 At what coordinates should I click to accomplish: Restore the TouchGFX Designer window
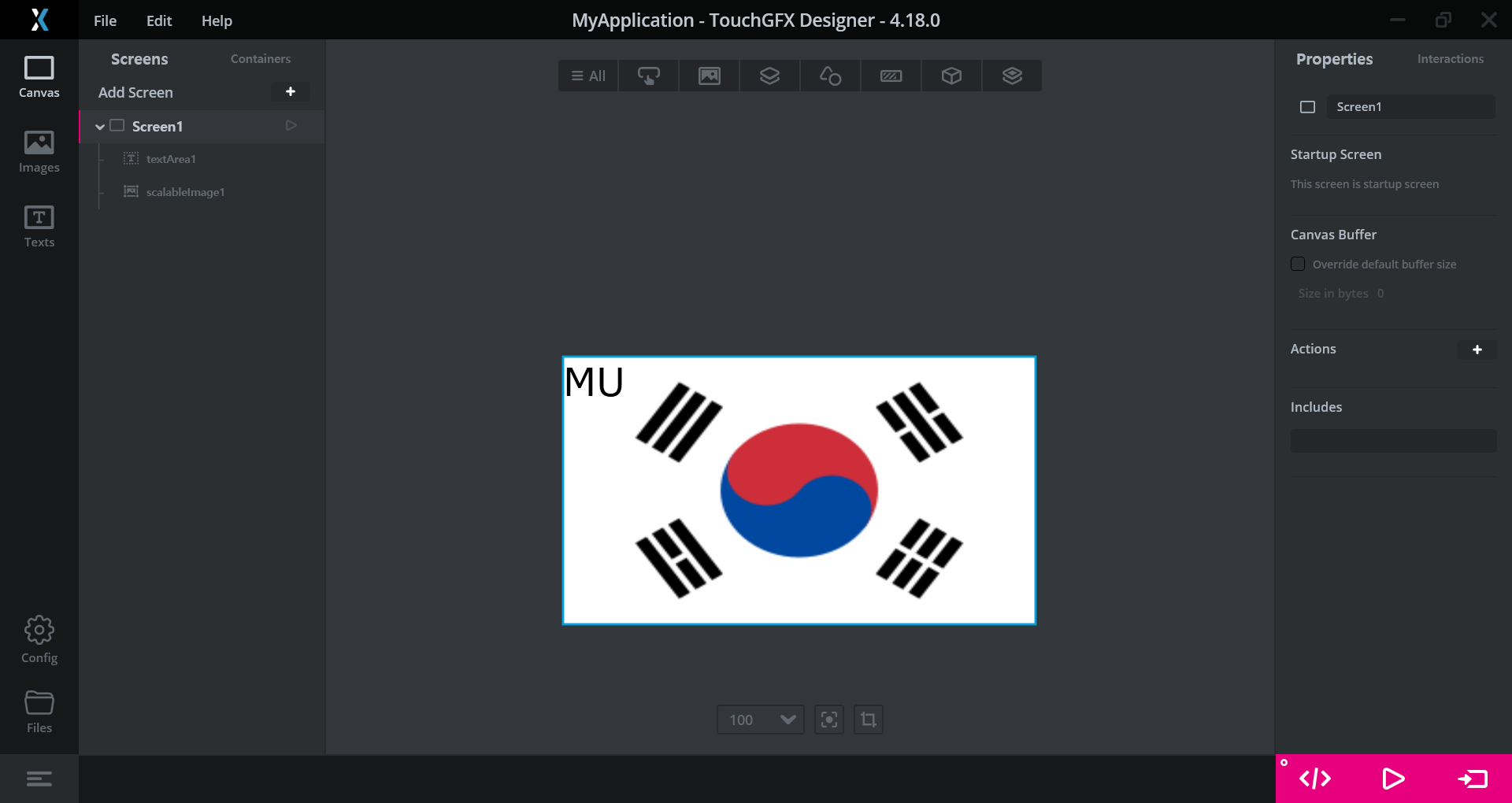1443,20
